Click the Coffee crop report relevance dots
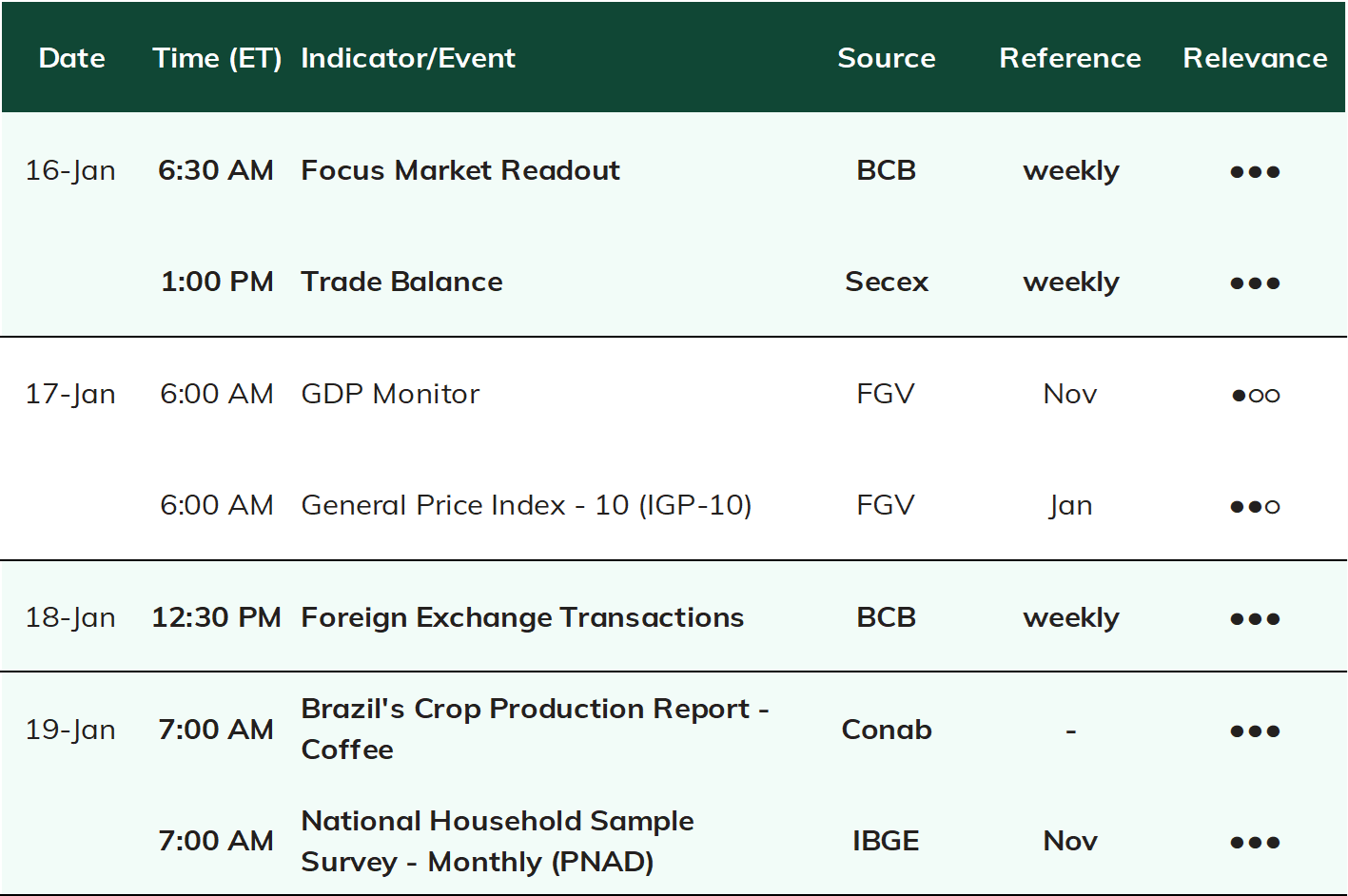Viewport: 1348px width, 896px height. pos(1255,731)
